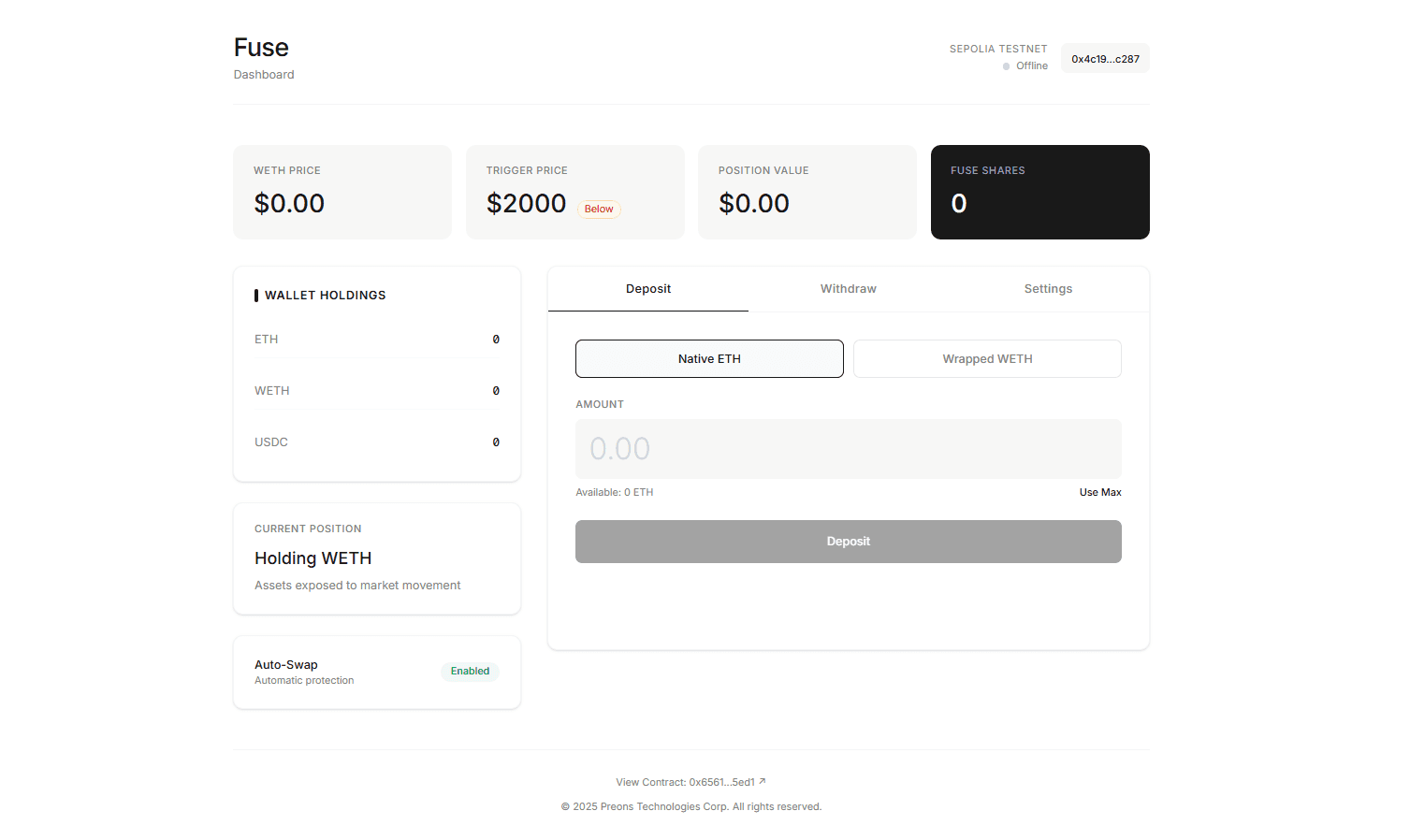
Task: Select the Wrapped WETH deposit option
Action: [987, 359]
